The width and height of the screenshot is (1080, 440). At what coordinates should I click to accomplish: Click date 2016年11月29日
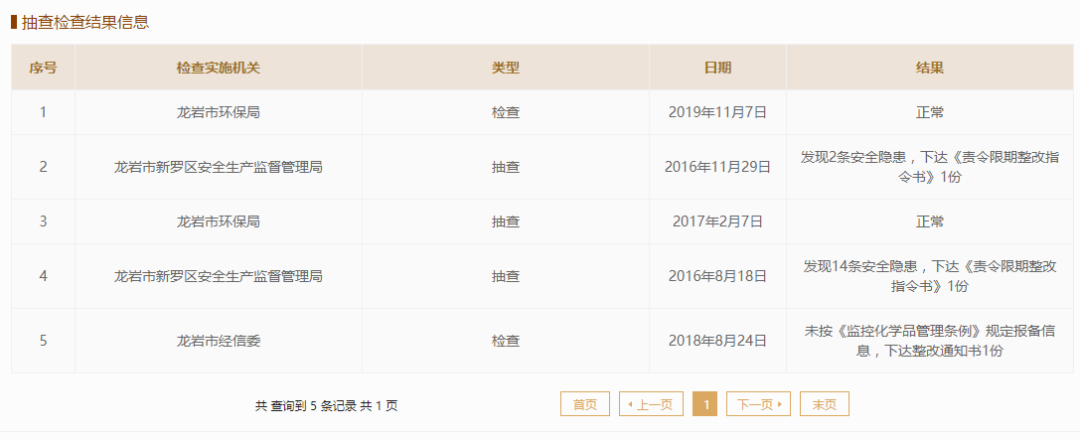pyautogui.click(x=717, y=167)
